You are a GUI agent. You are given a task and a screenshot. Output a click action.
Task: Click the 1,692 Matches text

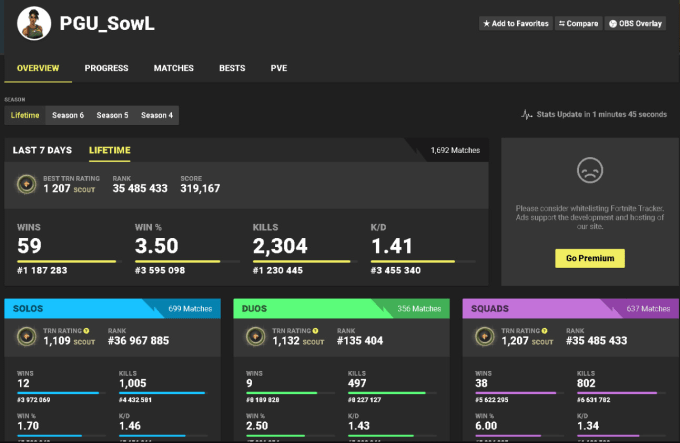pyautogui.click(x=455, y=150)
